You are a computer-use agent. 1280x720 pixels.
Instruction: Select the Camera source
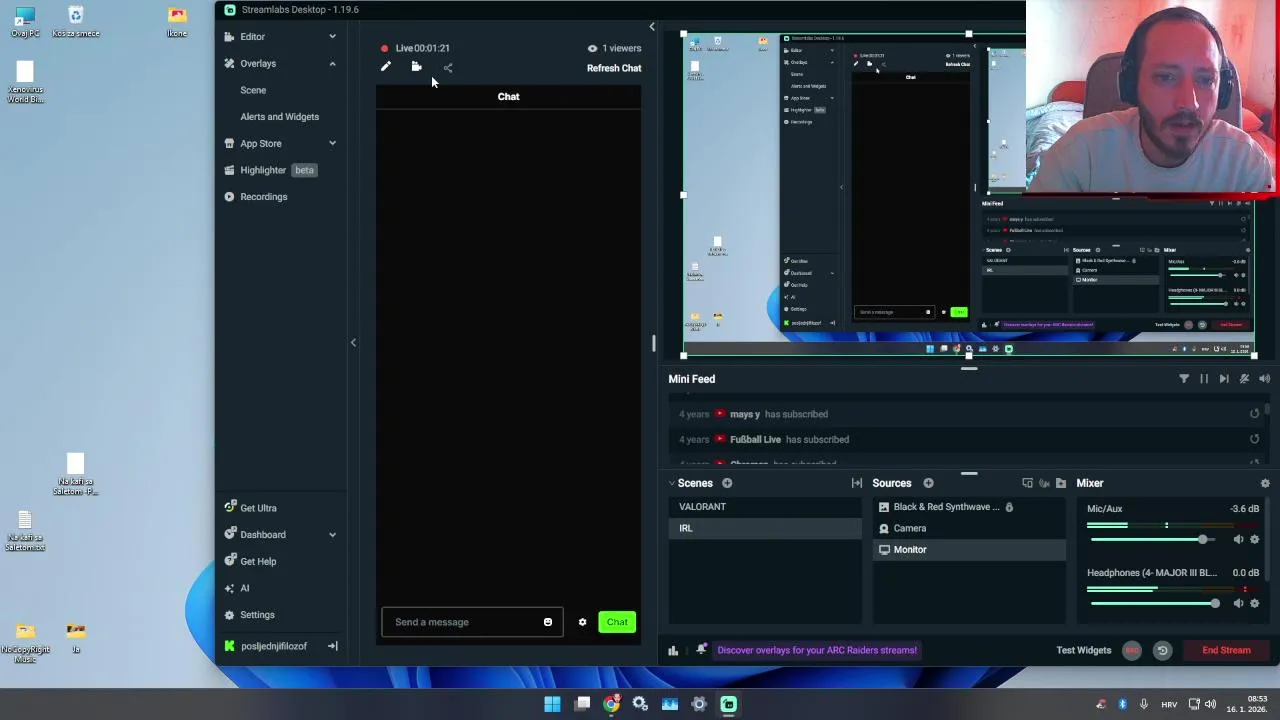(969, 528)
